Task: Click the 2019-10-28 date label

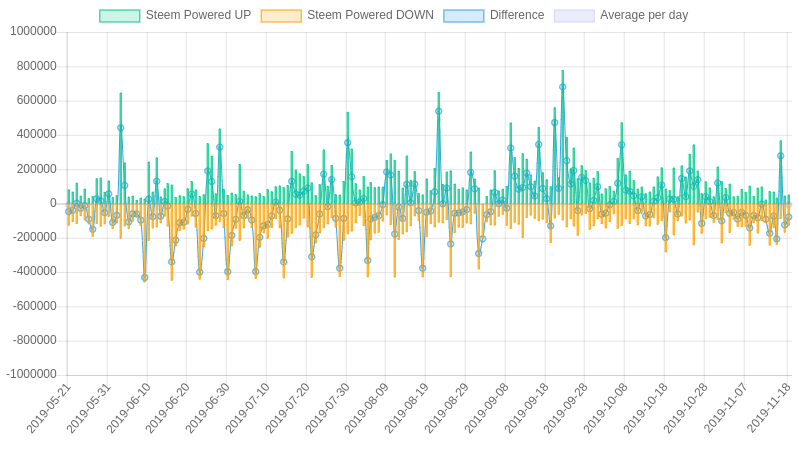Action: 685,408
